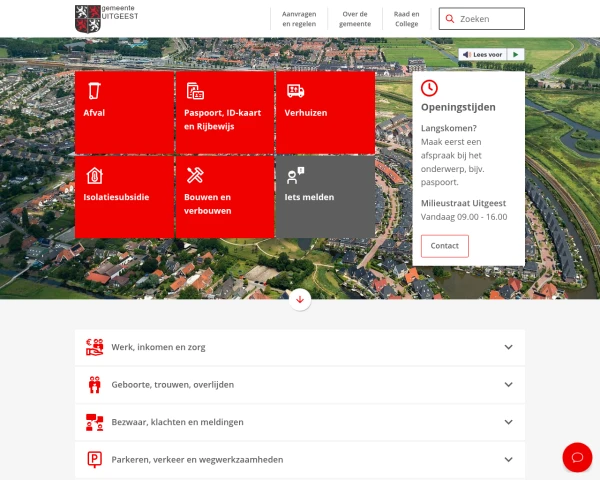This screenshot has height=480, width=600.
Task: Open the Iets melden person icon
Action: (x=295, y=175)
